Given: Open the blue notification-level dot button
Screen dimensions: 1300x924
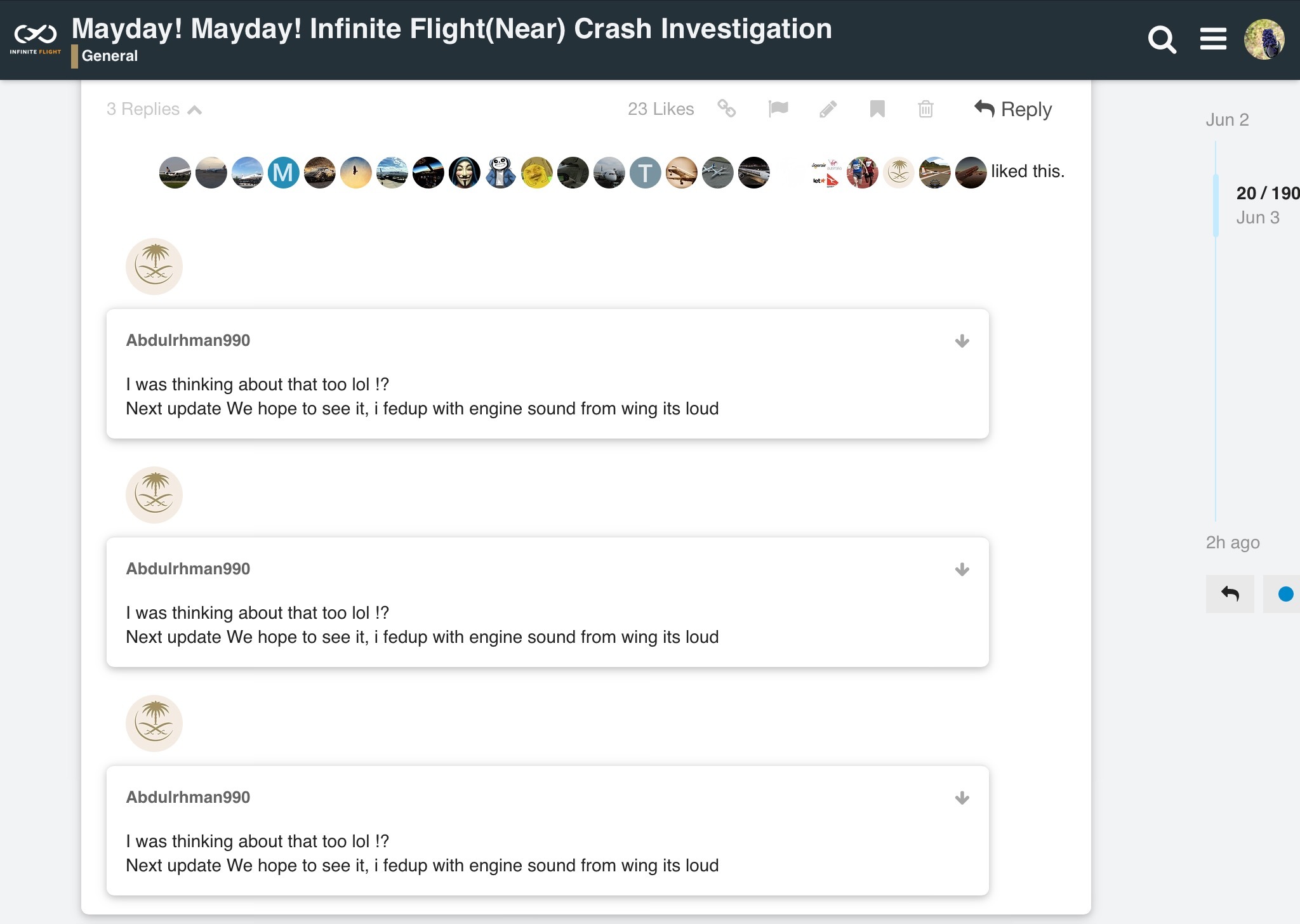Looking at the screenshot, I should tap(1285, 594).
